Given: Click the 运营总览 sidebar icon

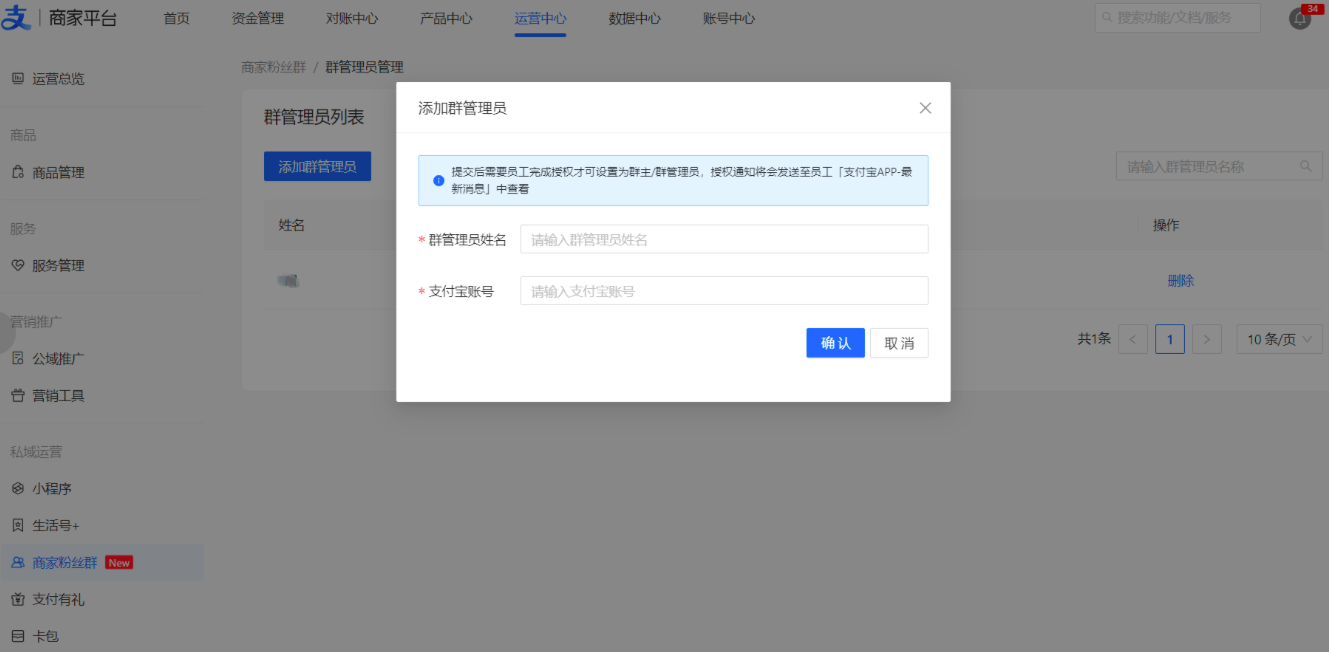Looking at the screenshot, I should point(17,78).
